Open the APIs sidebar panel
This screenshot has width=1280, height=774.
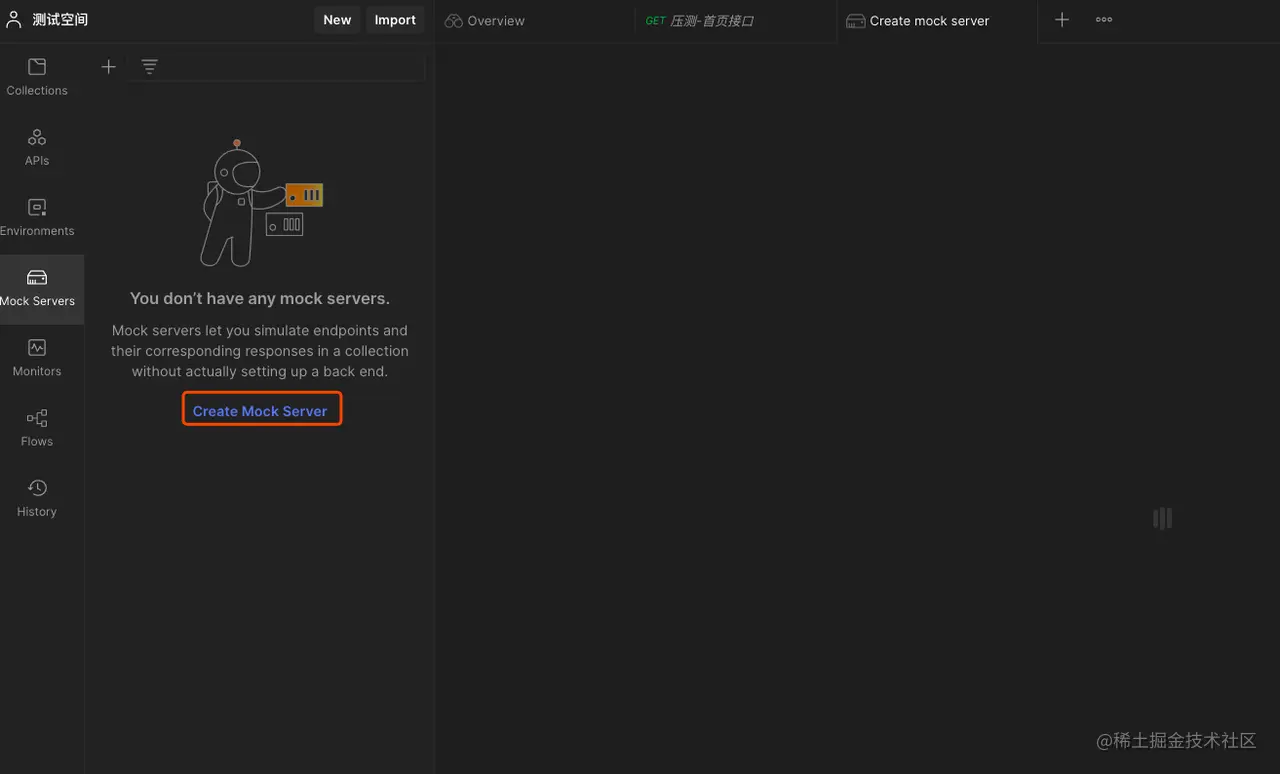point(37,147)
